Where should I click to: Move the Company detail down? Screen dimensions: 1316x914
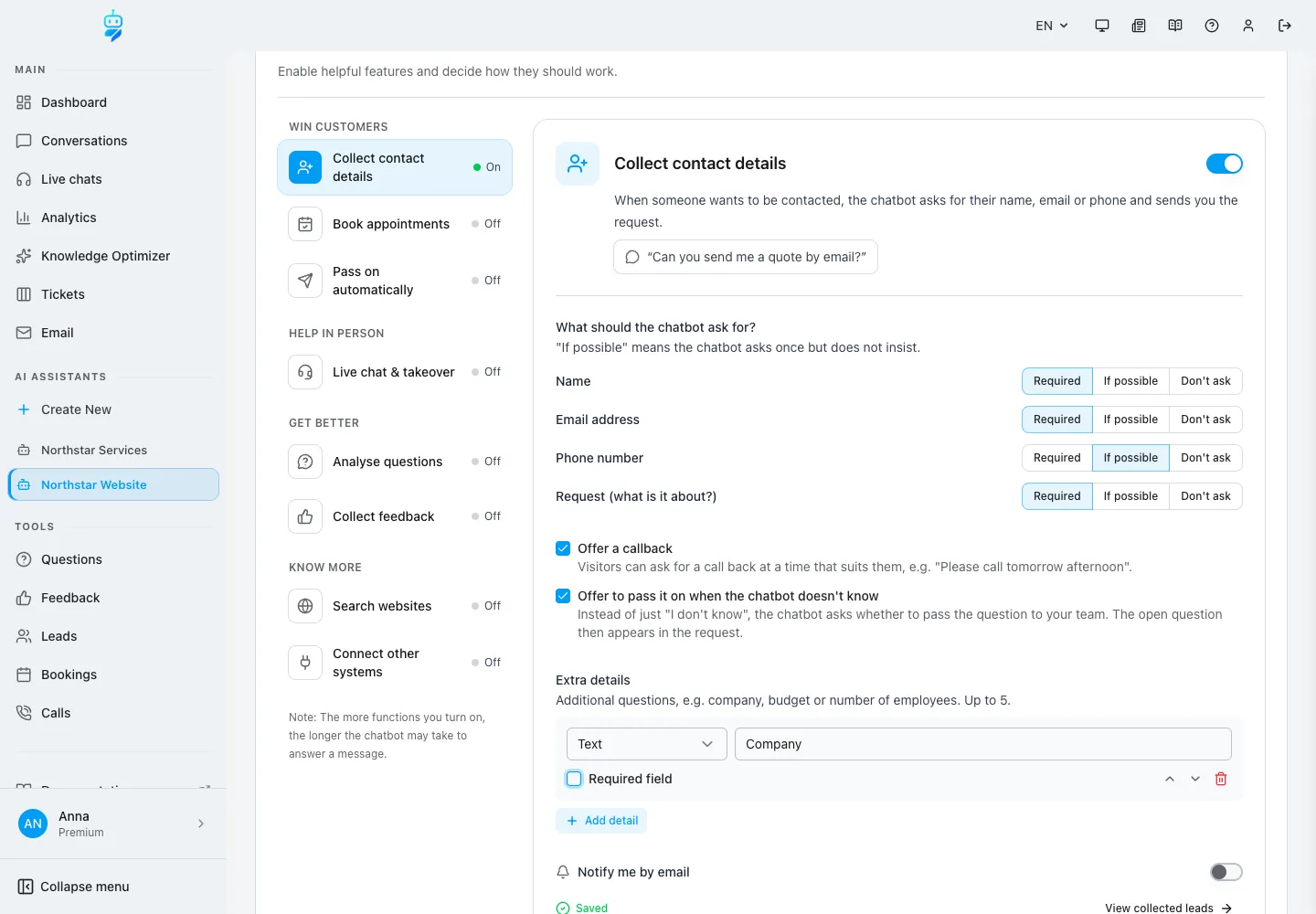(1195, 779)
